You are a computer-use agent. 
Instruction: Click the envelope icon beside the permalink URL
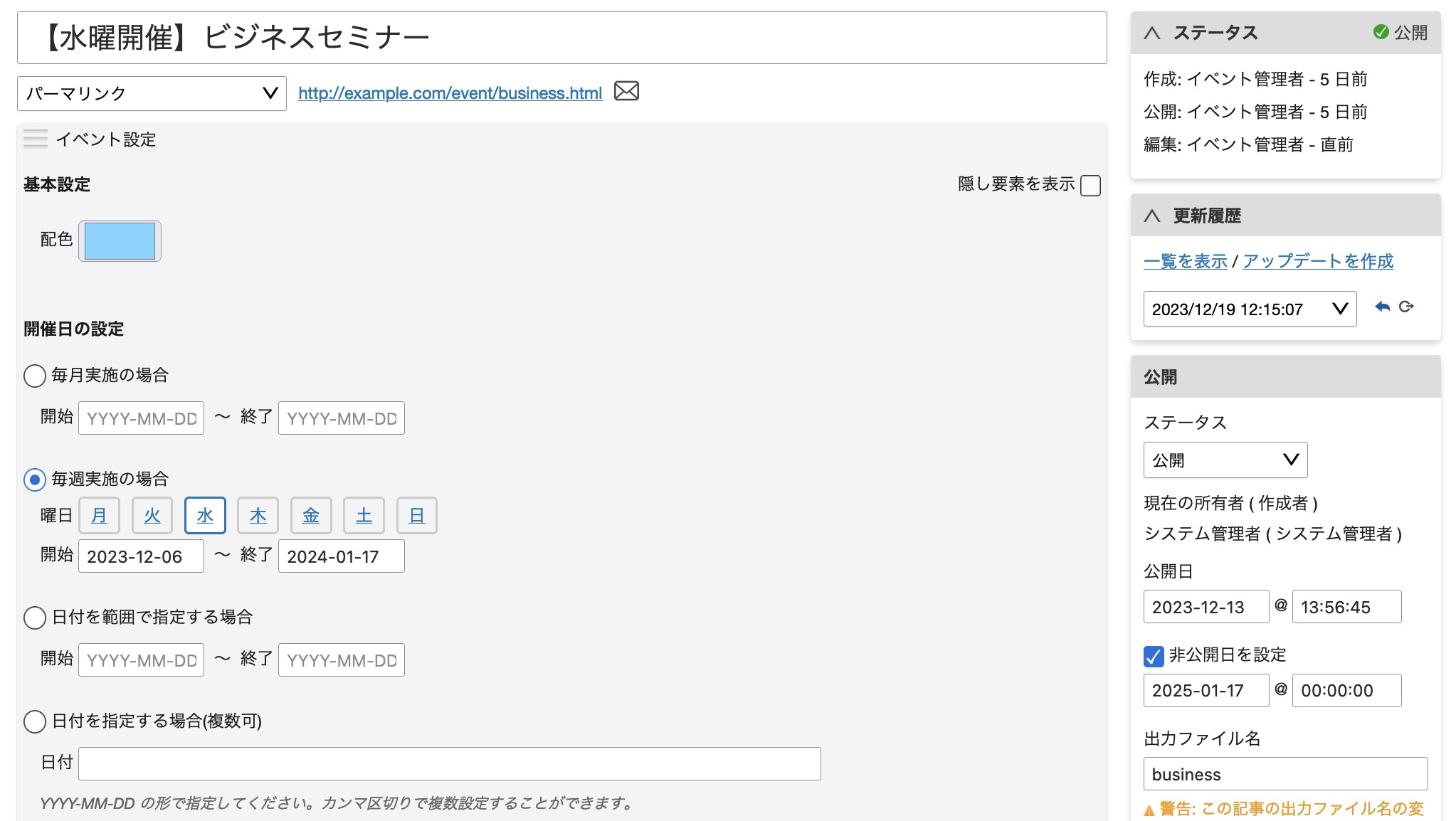626,91
